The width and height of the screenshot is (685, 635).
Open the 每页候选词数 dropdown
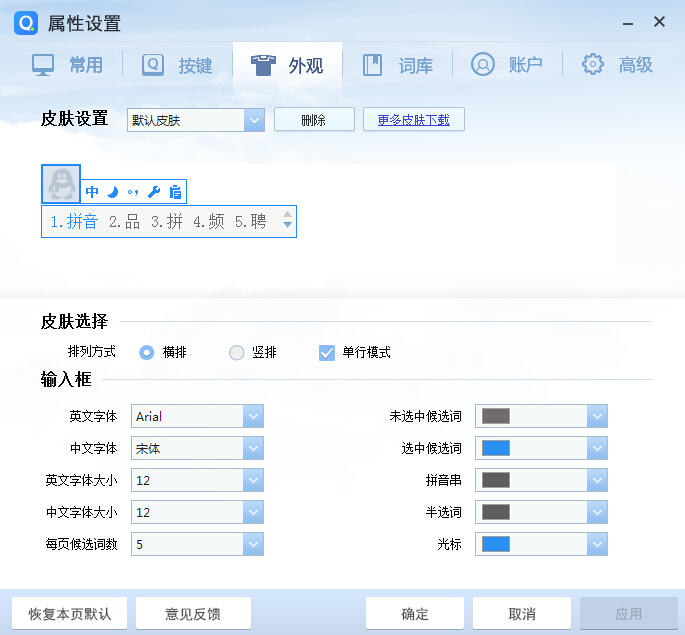(x=253, y=544)
